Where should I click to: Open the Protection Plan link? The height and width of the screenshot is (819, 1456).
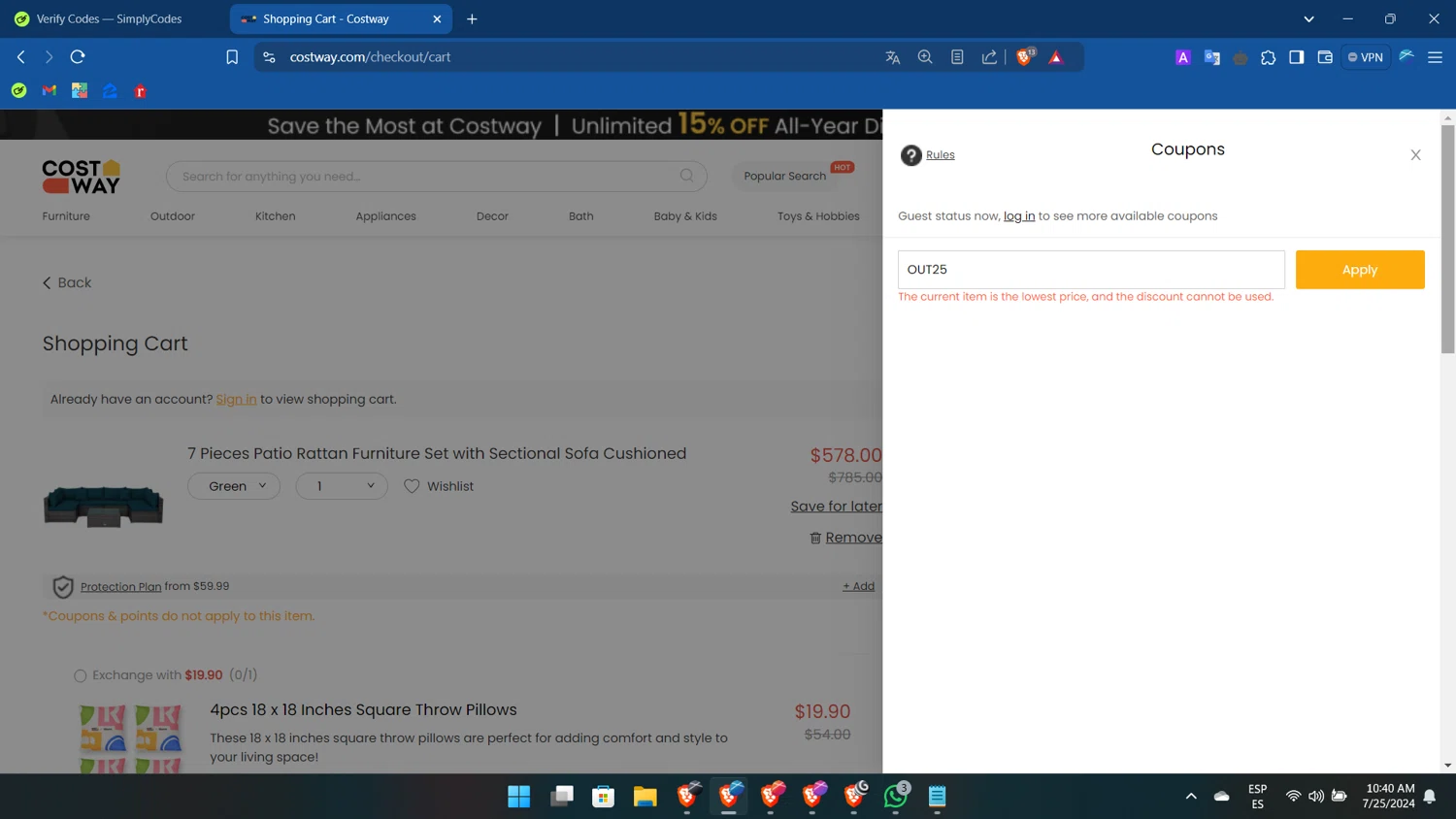(x=120, y=586)
